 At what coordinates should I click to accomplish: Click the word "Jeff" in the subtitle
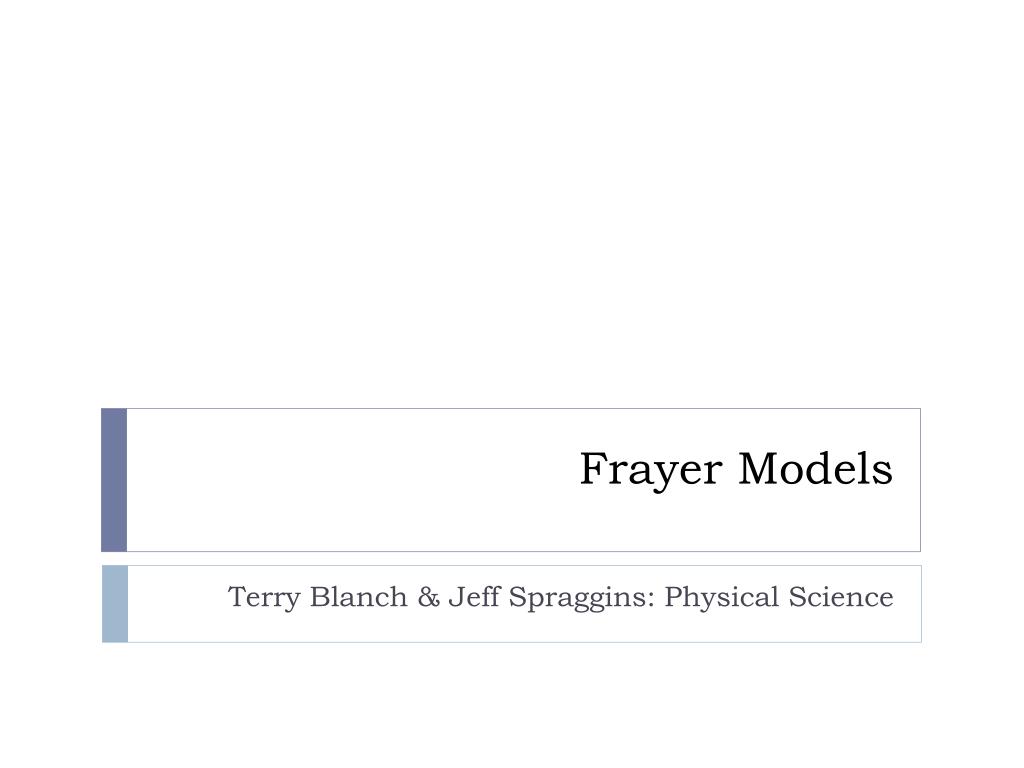pos(473,597)
